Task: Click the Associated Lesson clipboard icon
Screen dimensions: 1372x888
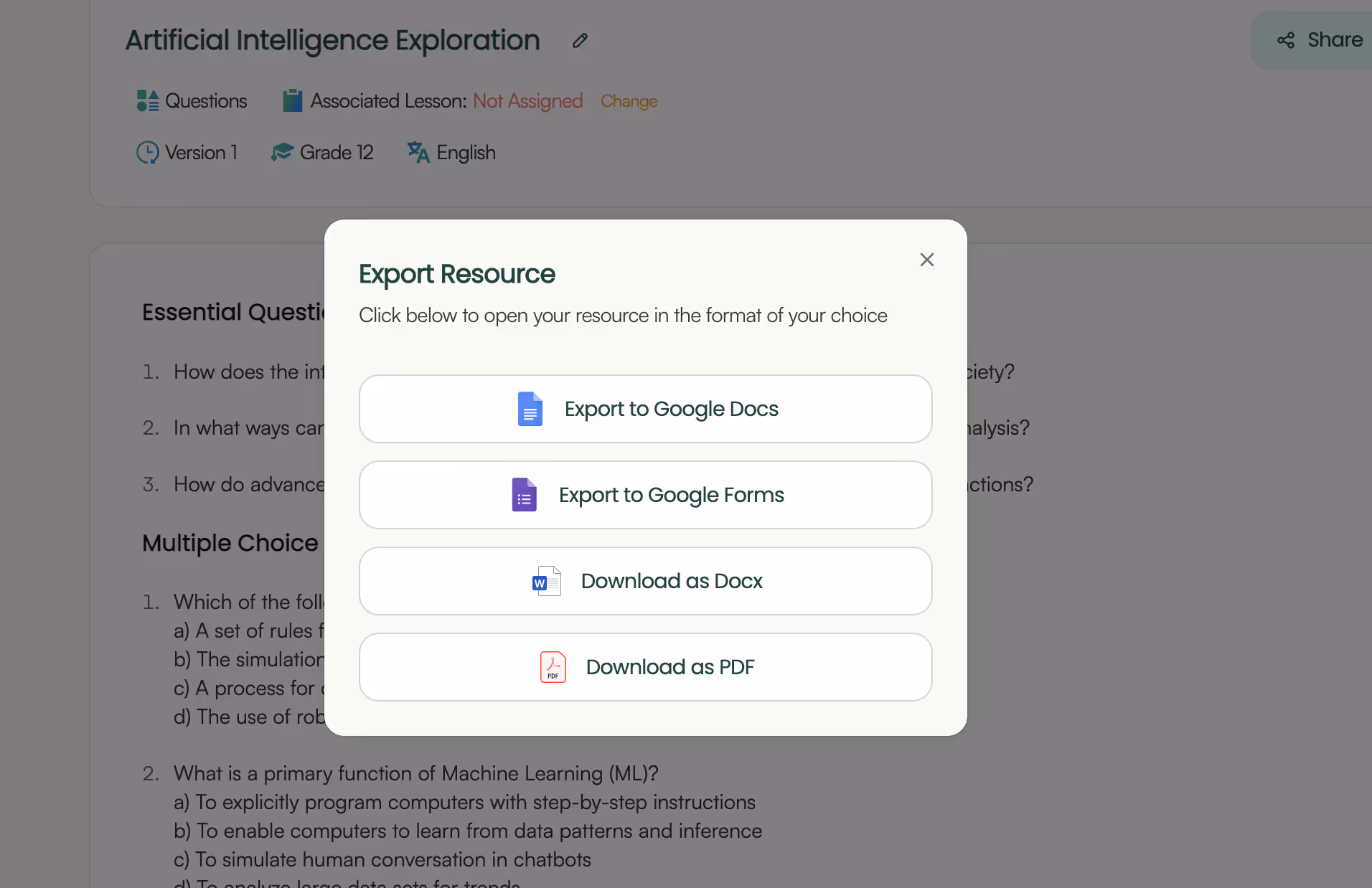Action: 292,100
